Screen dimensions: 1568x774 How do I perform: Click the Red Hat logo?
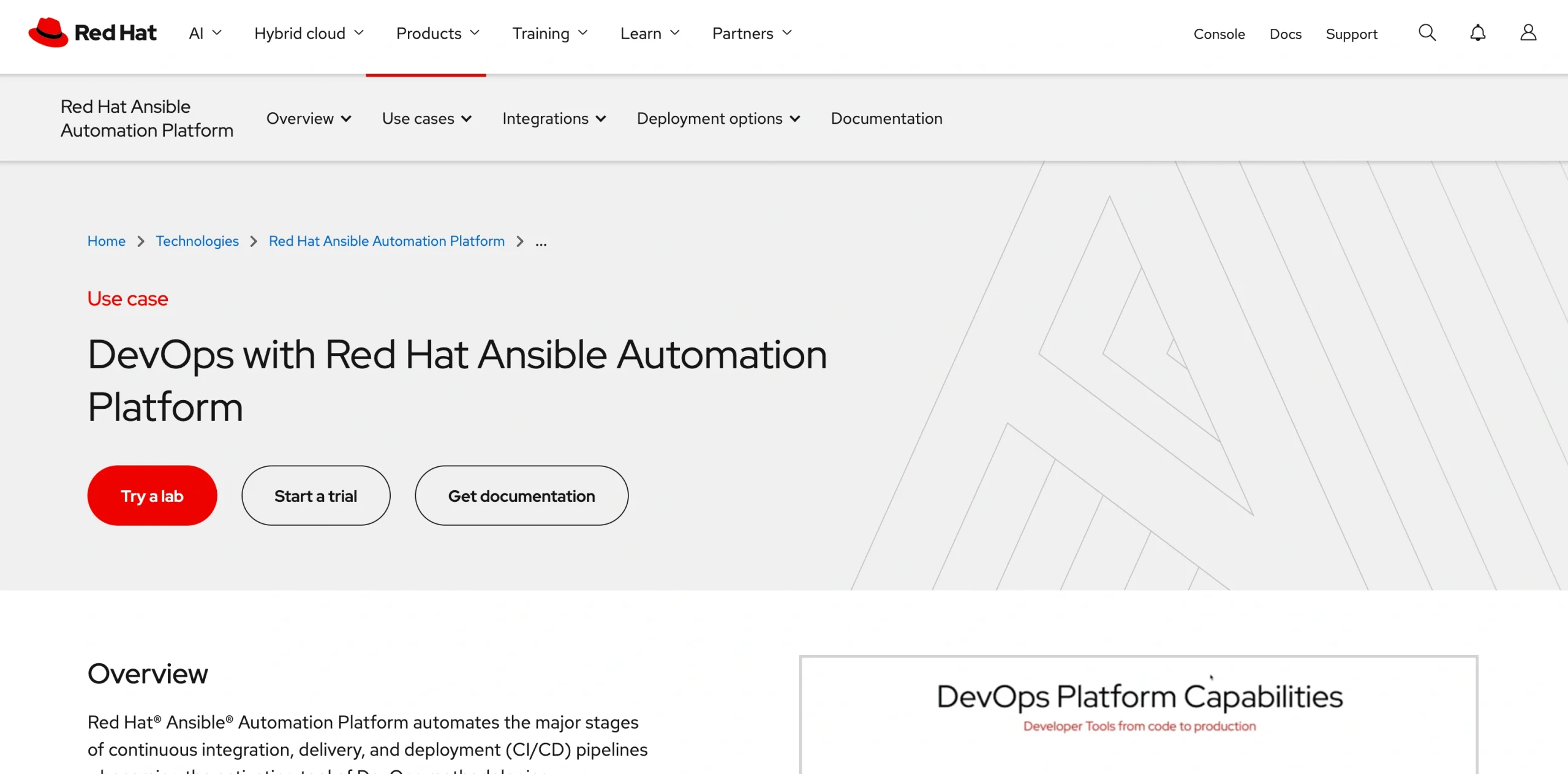pyautogui.click(x=92, y=33)
